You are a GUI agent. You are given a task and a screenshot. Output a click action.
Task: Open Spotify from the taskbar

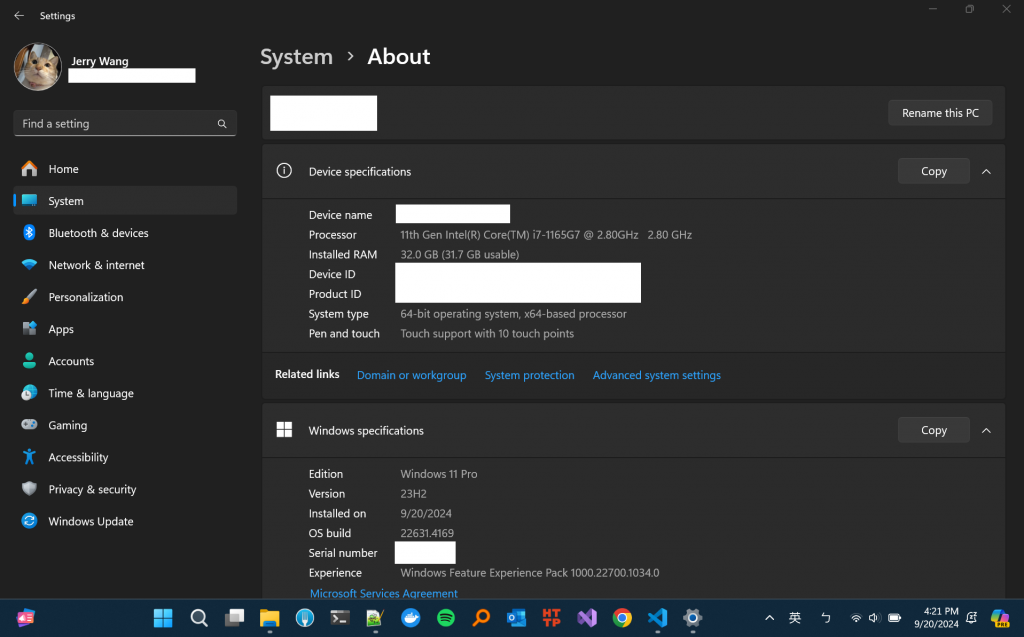click(x=446, y=617)
